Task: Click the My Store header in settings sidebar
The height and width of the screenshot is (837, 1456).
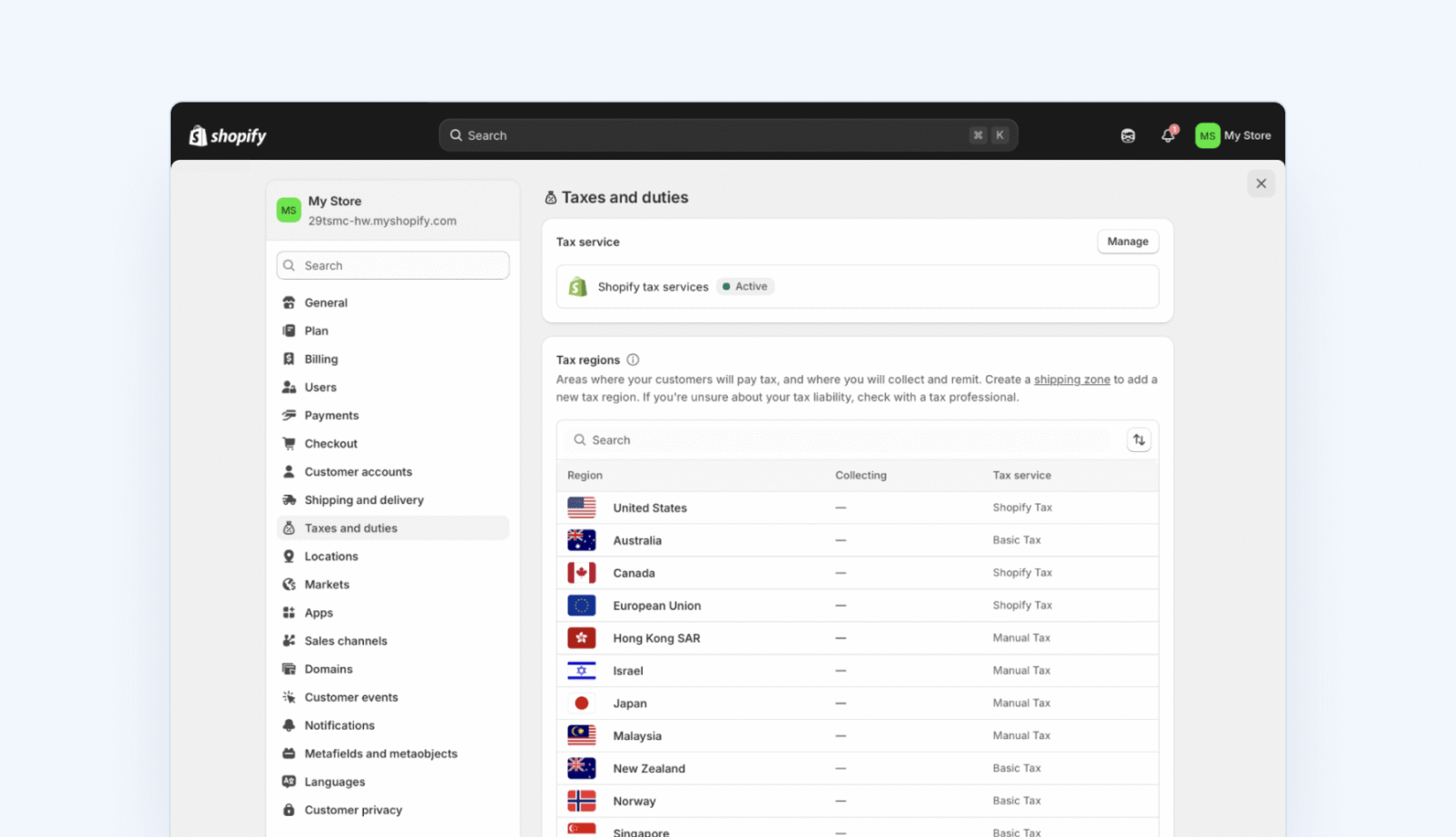Action: 392,211
